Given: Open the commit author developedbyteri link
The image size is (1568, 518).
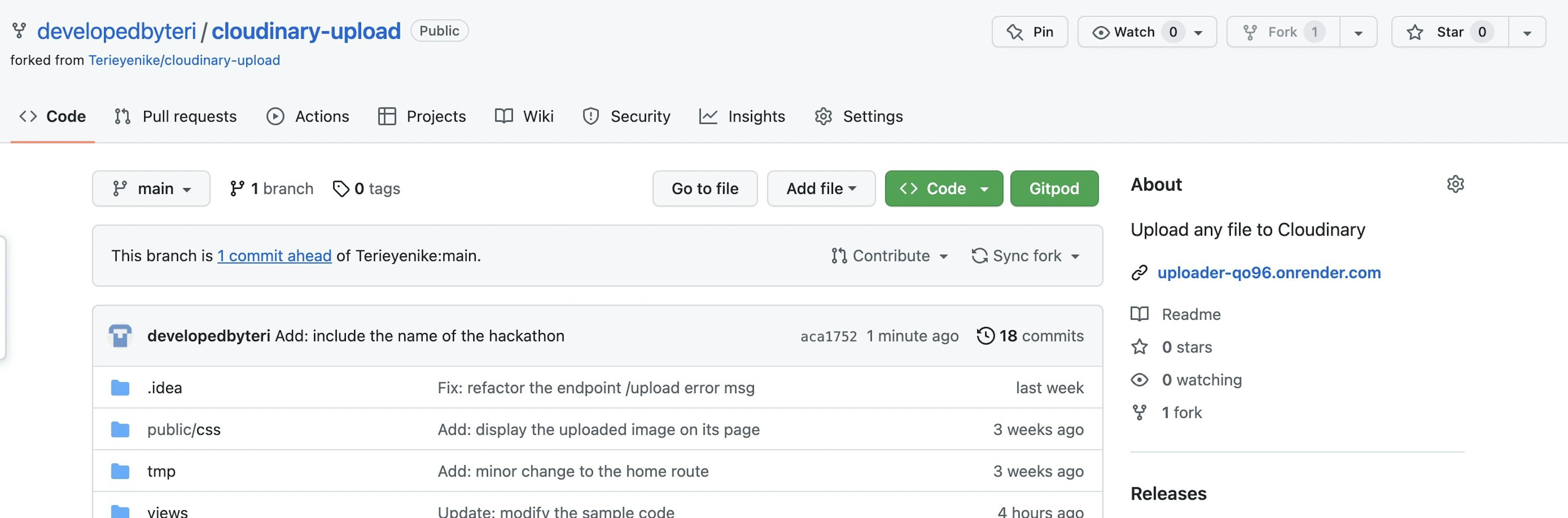Looking at the screenshot, I should tap(209, 336).
